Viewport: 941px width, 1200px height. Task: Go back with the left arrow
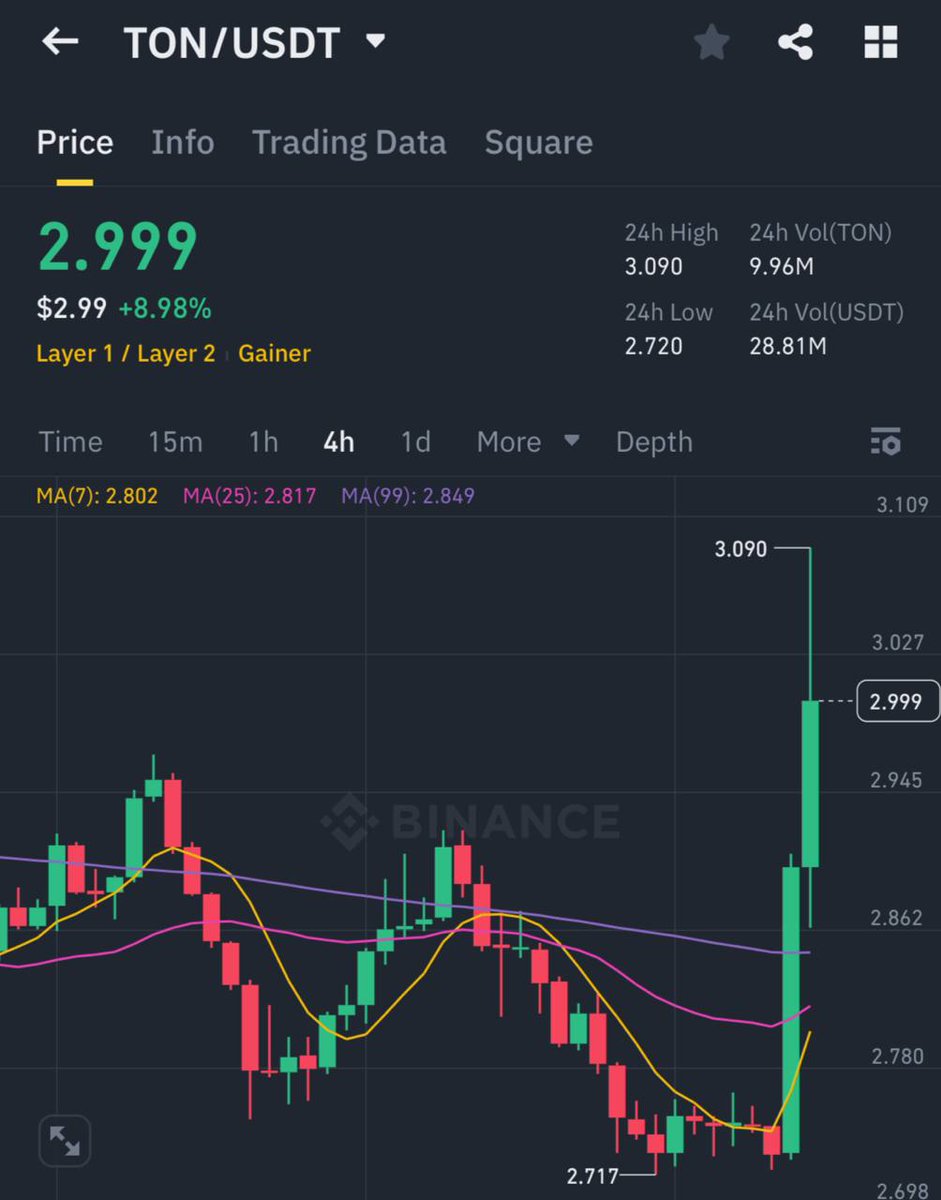point(60,42)
